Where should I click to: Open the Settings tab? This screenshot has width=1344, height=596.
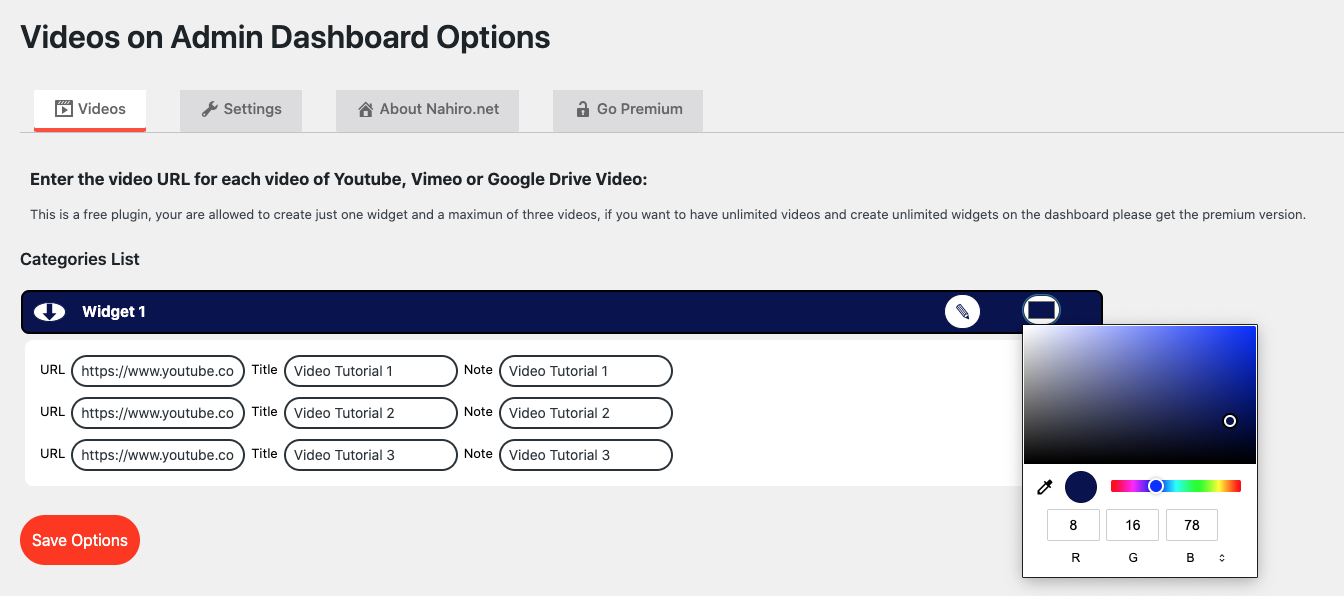click(x=241, y=109)
